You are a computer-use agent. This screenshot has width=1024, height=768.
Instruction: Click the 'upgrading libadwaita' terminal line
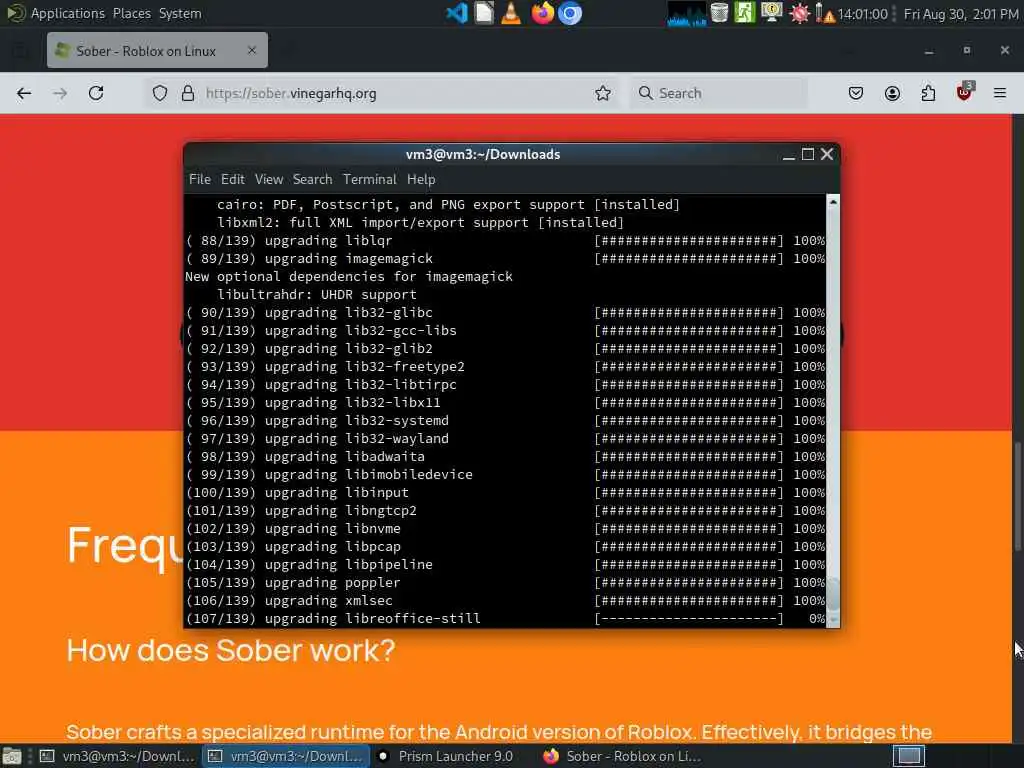pos(506,456)
